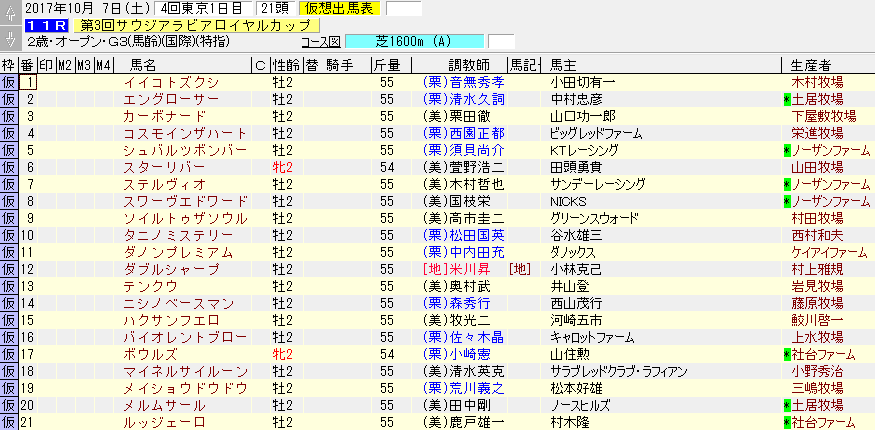Open trainer (美)鹿戸雄一
The width and height of the screenshot is (875, 430).
pyautogui.click(x=464, y=422)
